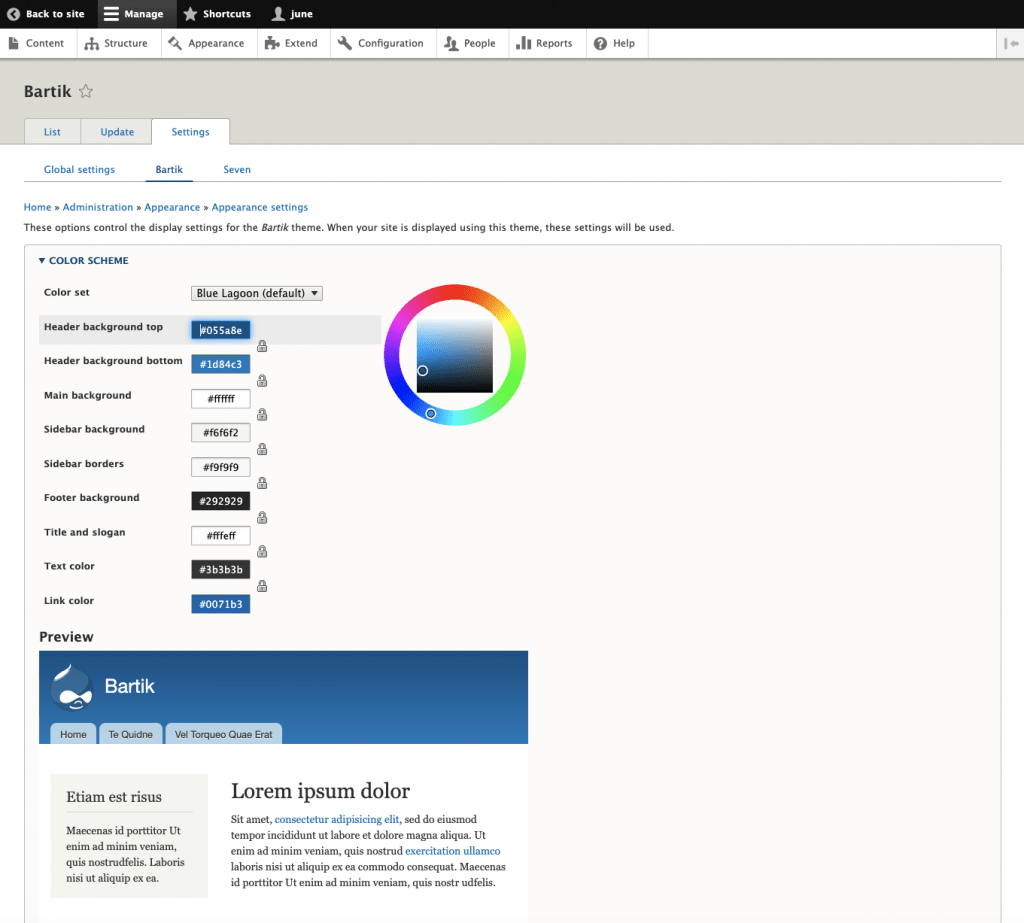The image size is (1024, 923).
Task: Open the Shortcuts menu
Action: point(217,14)
